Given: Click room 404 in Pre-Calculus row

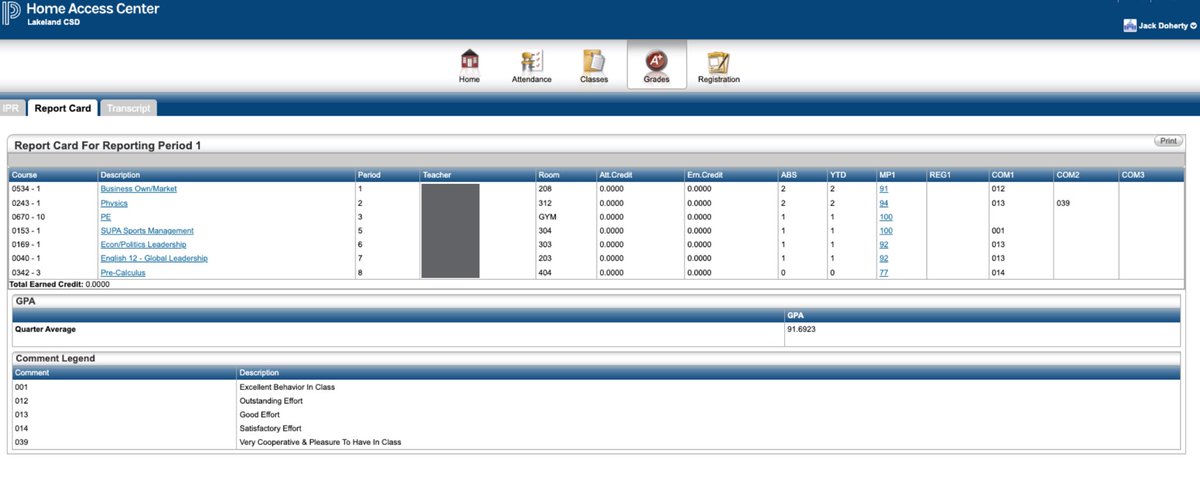Looking at the screenshot, I should point(545,272).
